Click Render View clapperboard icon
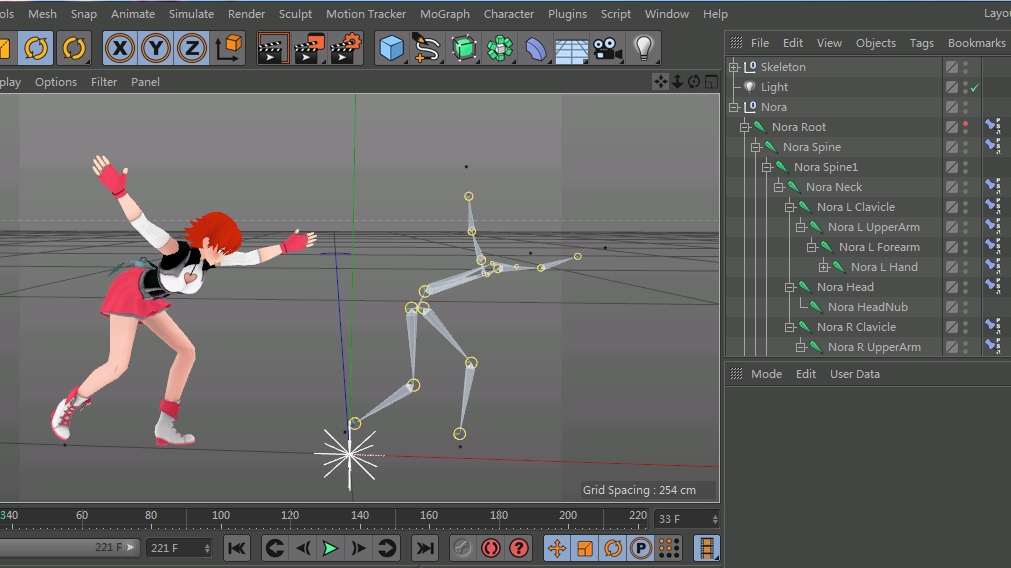The image size is (1011, 568). click(273, 48)
